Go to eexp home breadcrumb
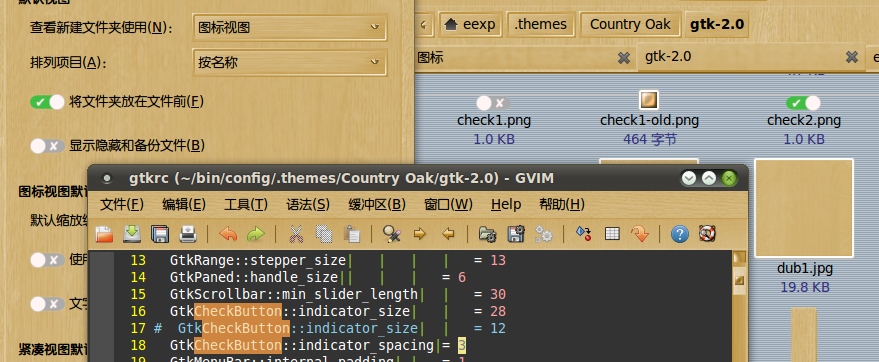The width and height of the screenshot is (879, 362). pos(470,25)
